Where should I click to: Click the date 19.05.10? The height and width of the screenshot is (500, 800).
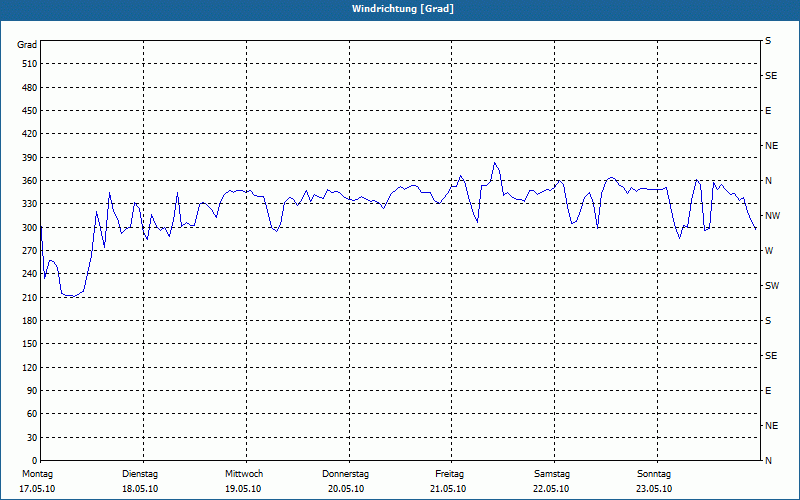243,489
